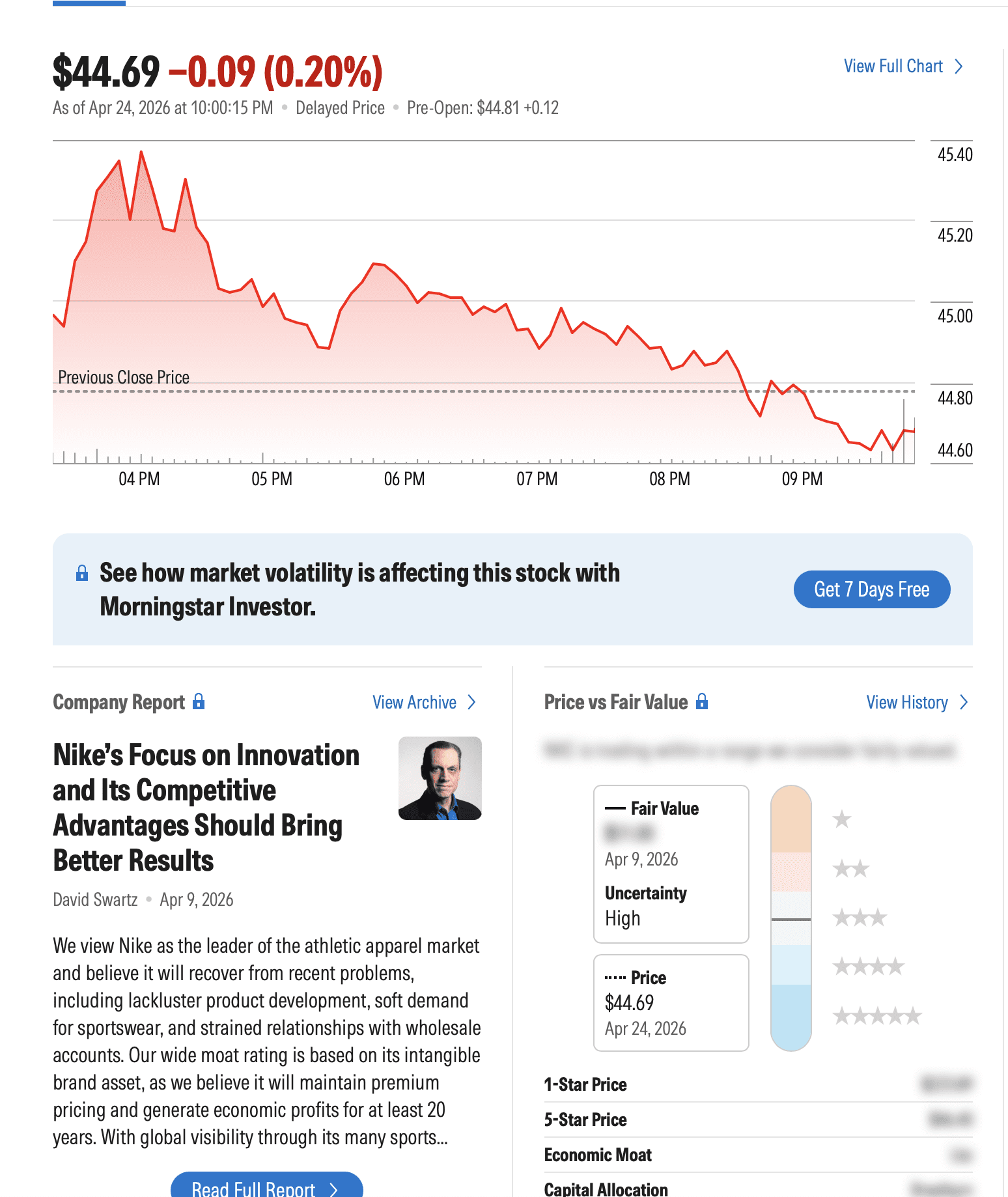Click the Fair Value card showing High uncertainty
1008x1197 pixels.
671,864
